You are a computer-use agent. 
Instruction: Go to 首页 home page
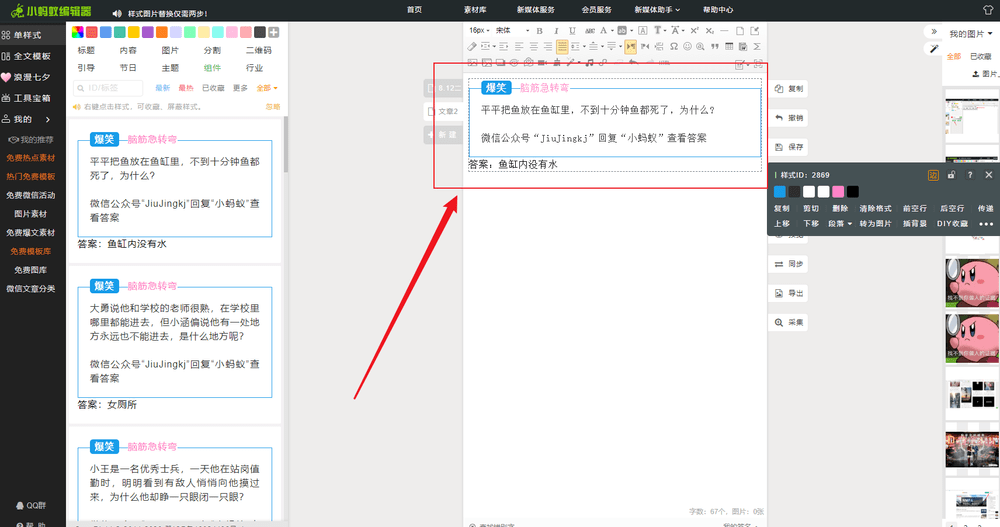click(x=415, y=10)
